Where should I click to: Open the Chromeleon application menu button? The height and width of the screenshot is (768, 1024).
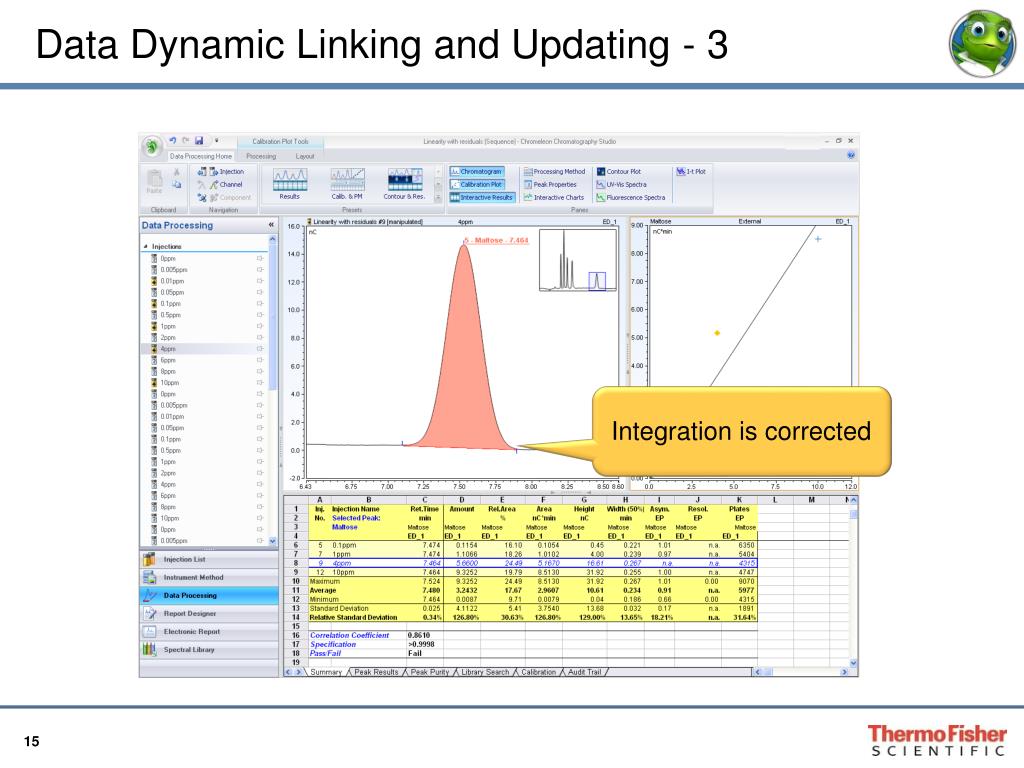(x=152, y=146)
